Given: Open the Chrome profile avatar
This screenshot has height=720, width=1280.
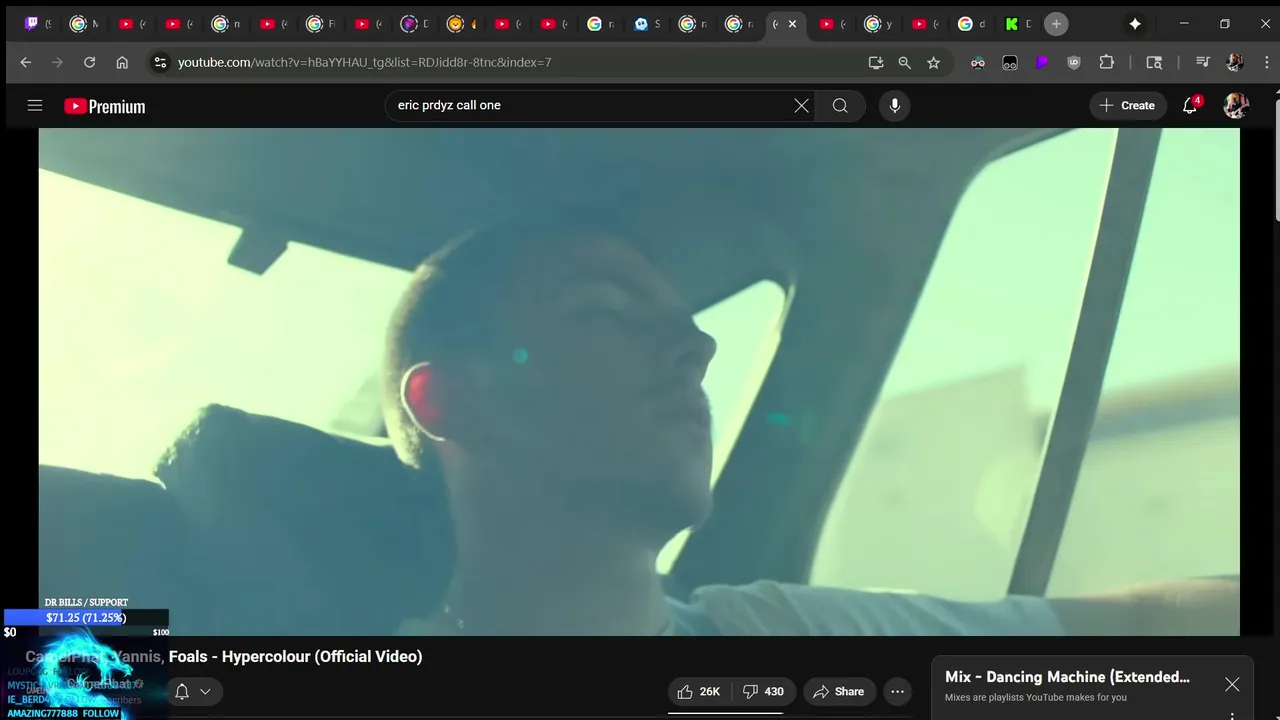Looking at the screenshot, I should [1234, 62].
